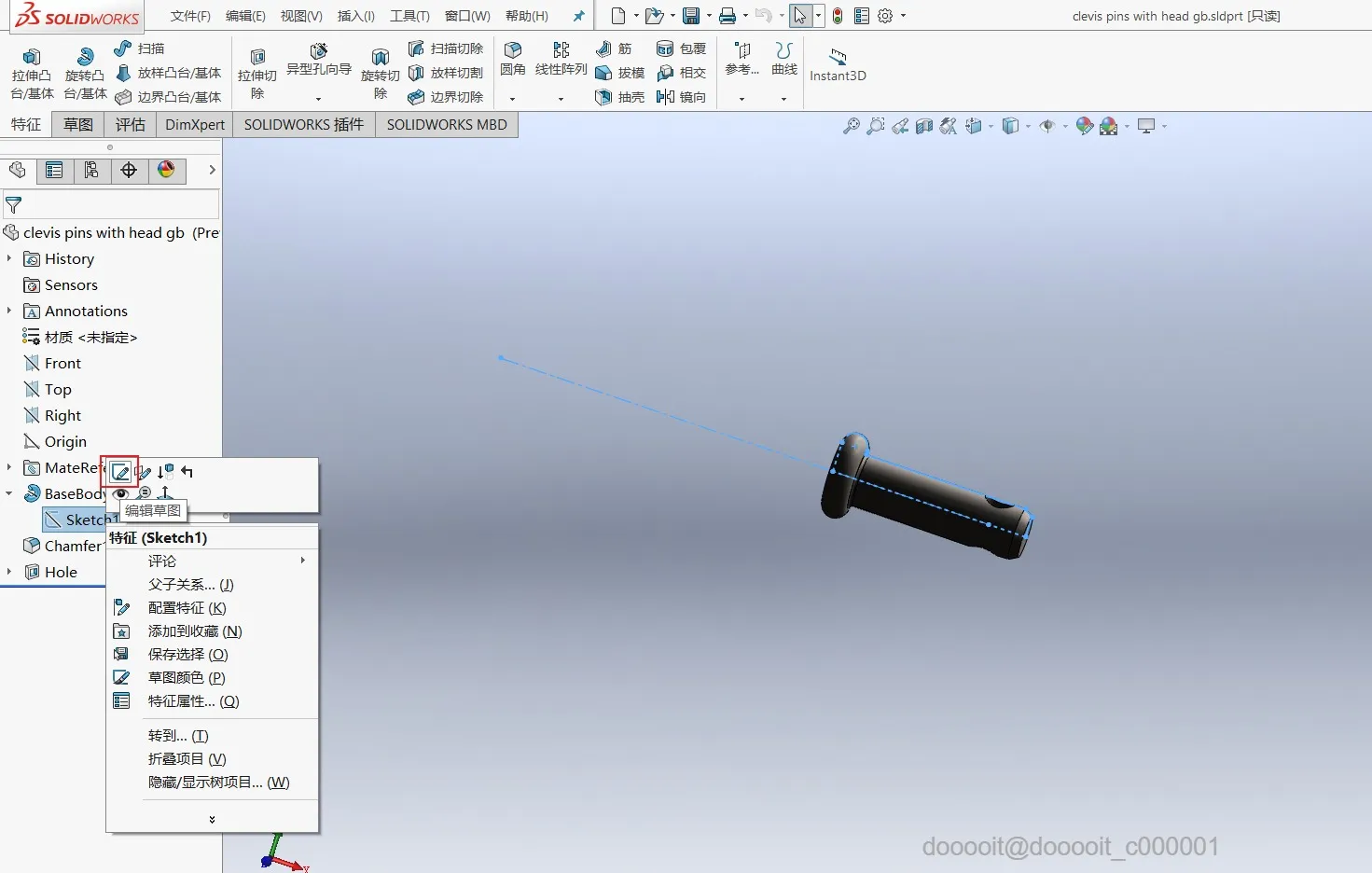Select the Zoom to Fit icon
This screenshot has width=1372, height=873.
pyautogui.click(x=851, y=126)
